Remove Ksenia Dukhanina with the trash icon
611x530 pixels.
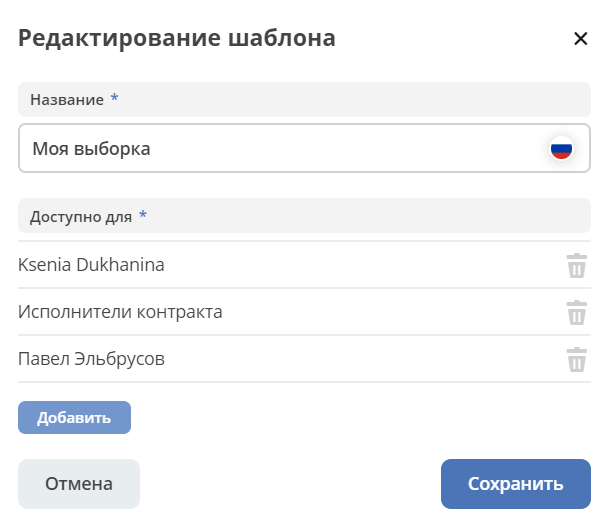click(x=577, y=265)
